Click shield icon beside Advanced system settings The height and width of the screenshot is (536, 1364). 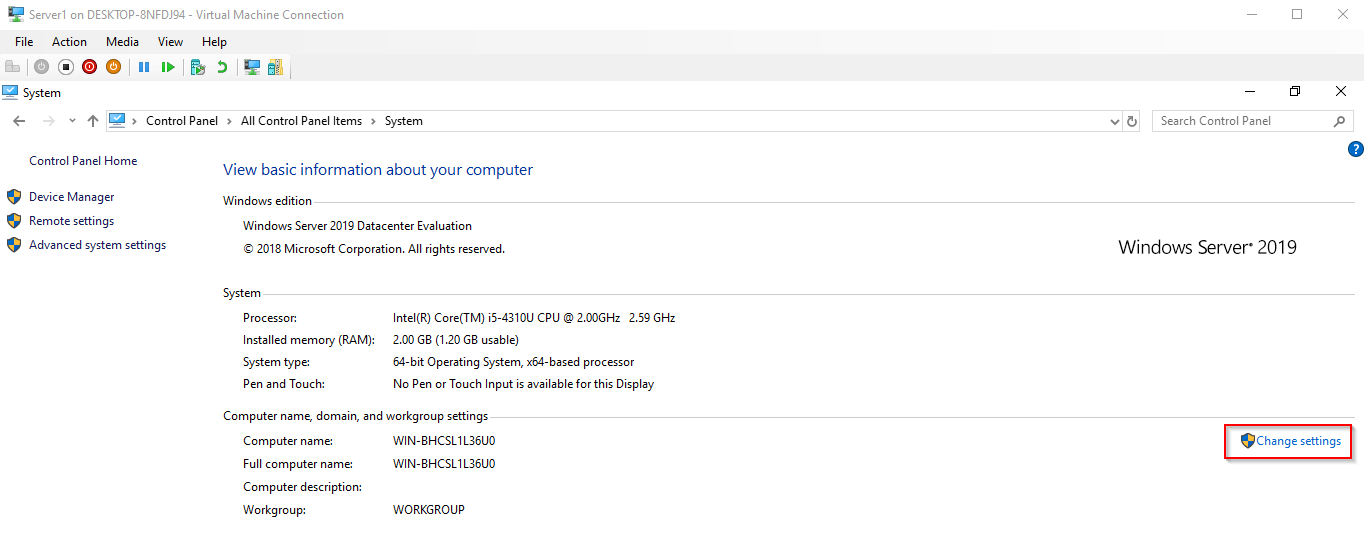click(x=14, y=245)
